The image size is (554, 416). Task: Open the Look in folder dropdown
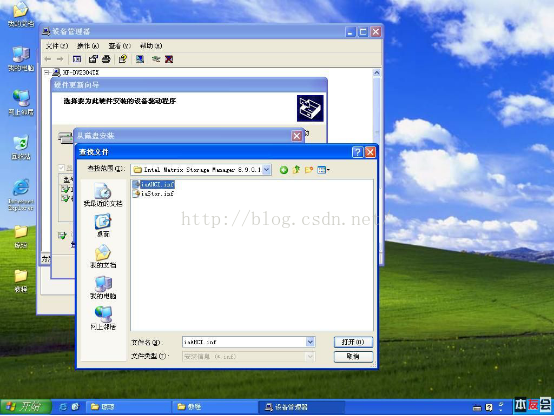click(267, 170)
